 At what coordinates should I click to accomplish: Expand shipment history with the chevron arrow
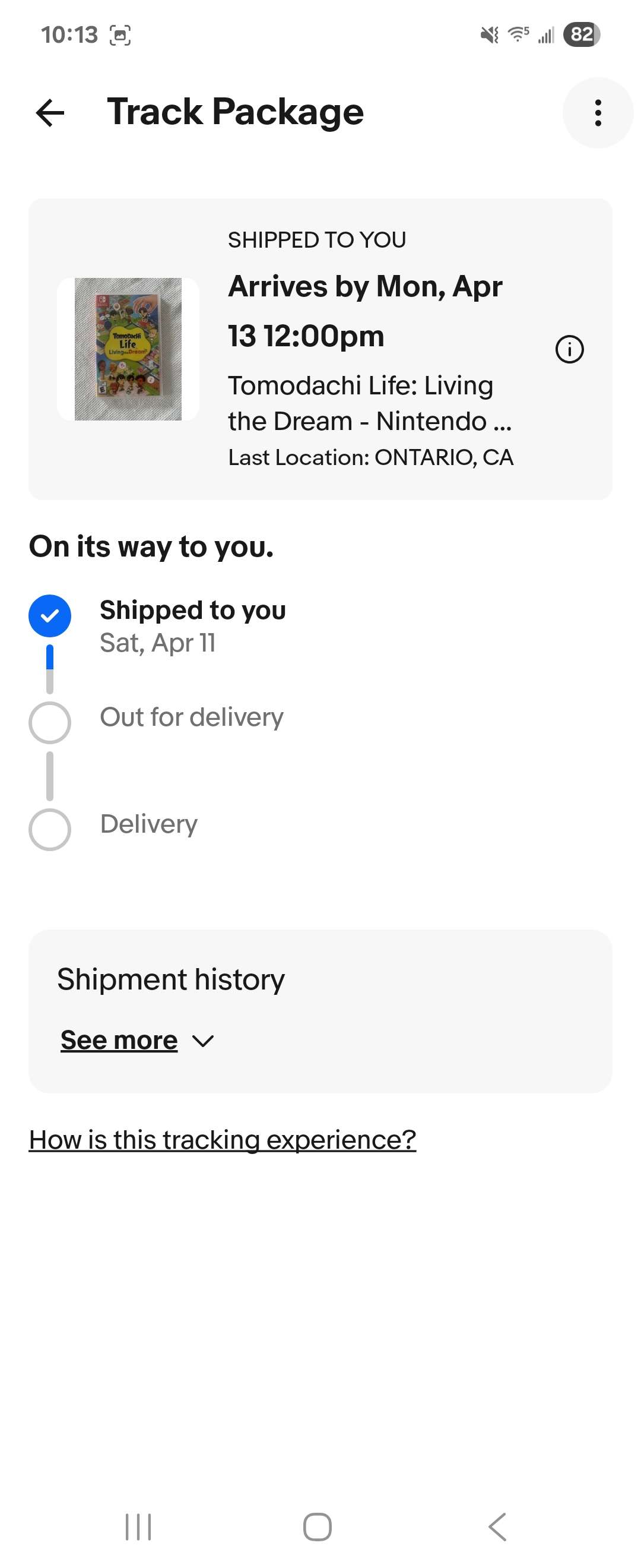(x=202, y=1040)
